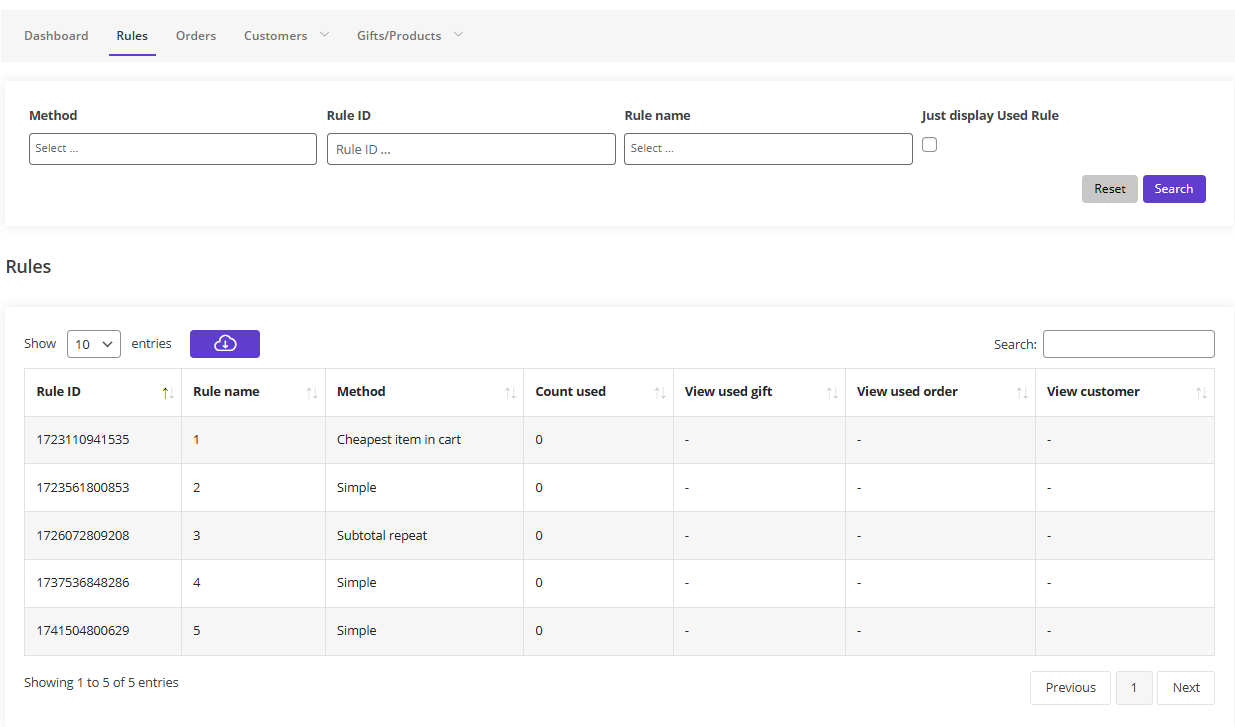1235x727 pixels.
Task: Click Next pagination button
Action: click(1185, 688)
